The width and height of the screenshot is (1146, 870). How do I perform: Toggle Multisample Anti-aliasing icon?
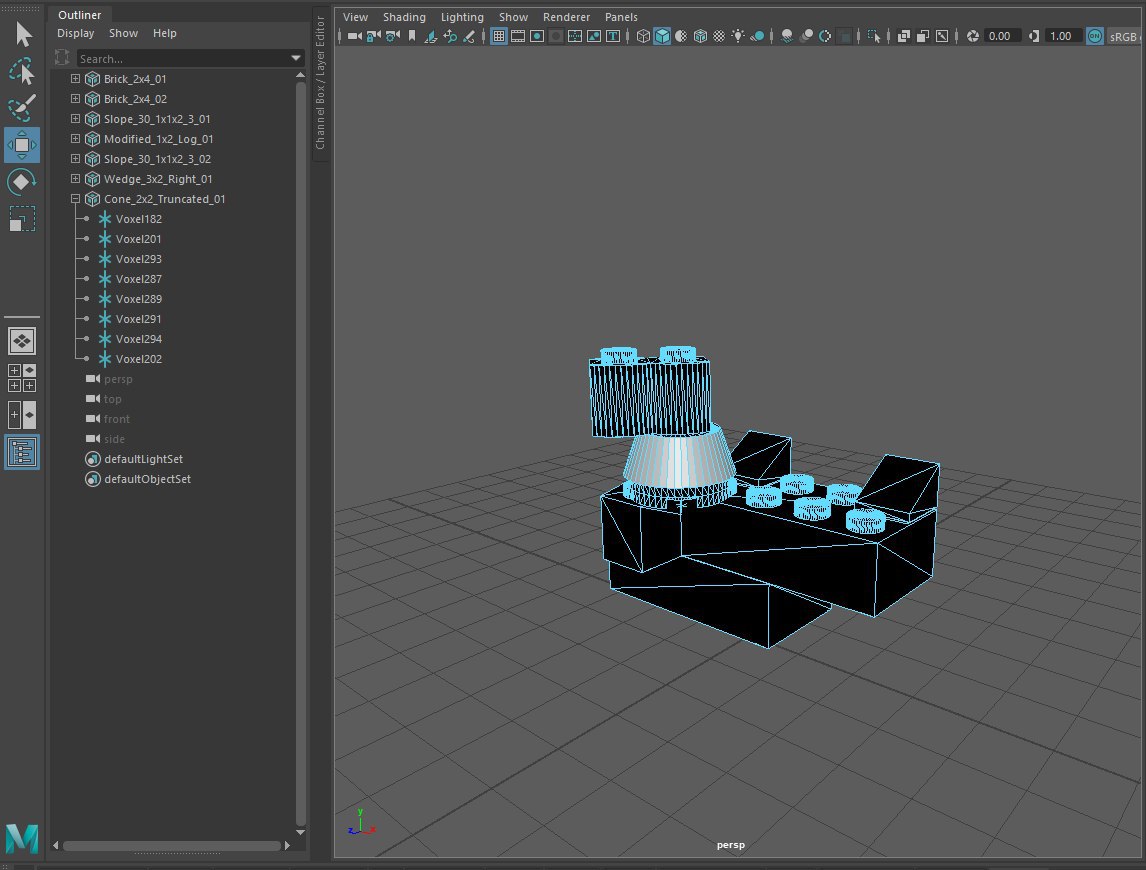825,36
